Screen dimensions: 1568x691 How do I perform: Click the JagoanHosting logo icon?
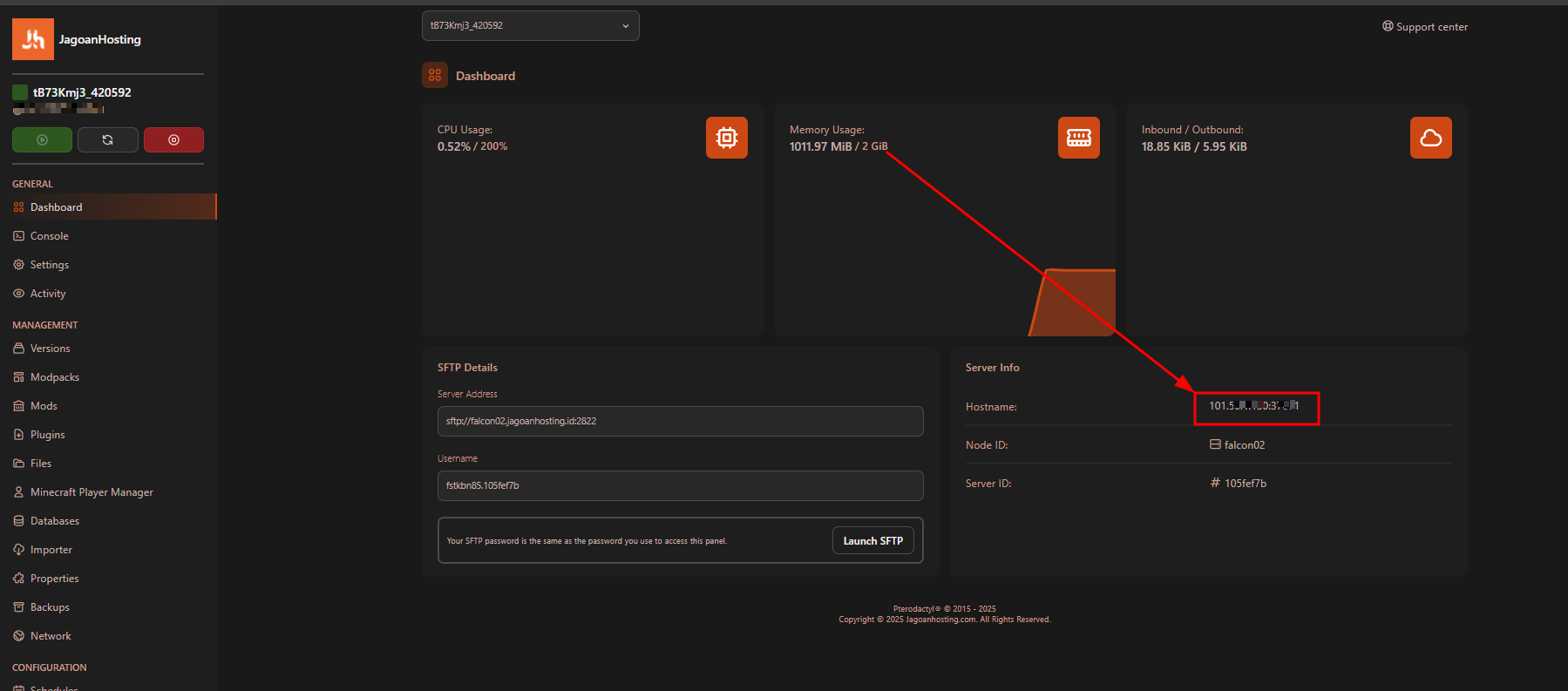point(33,39)
